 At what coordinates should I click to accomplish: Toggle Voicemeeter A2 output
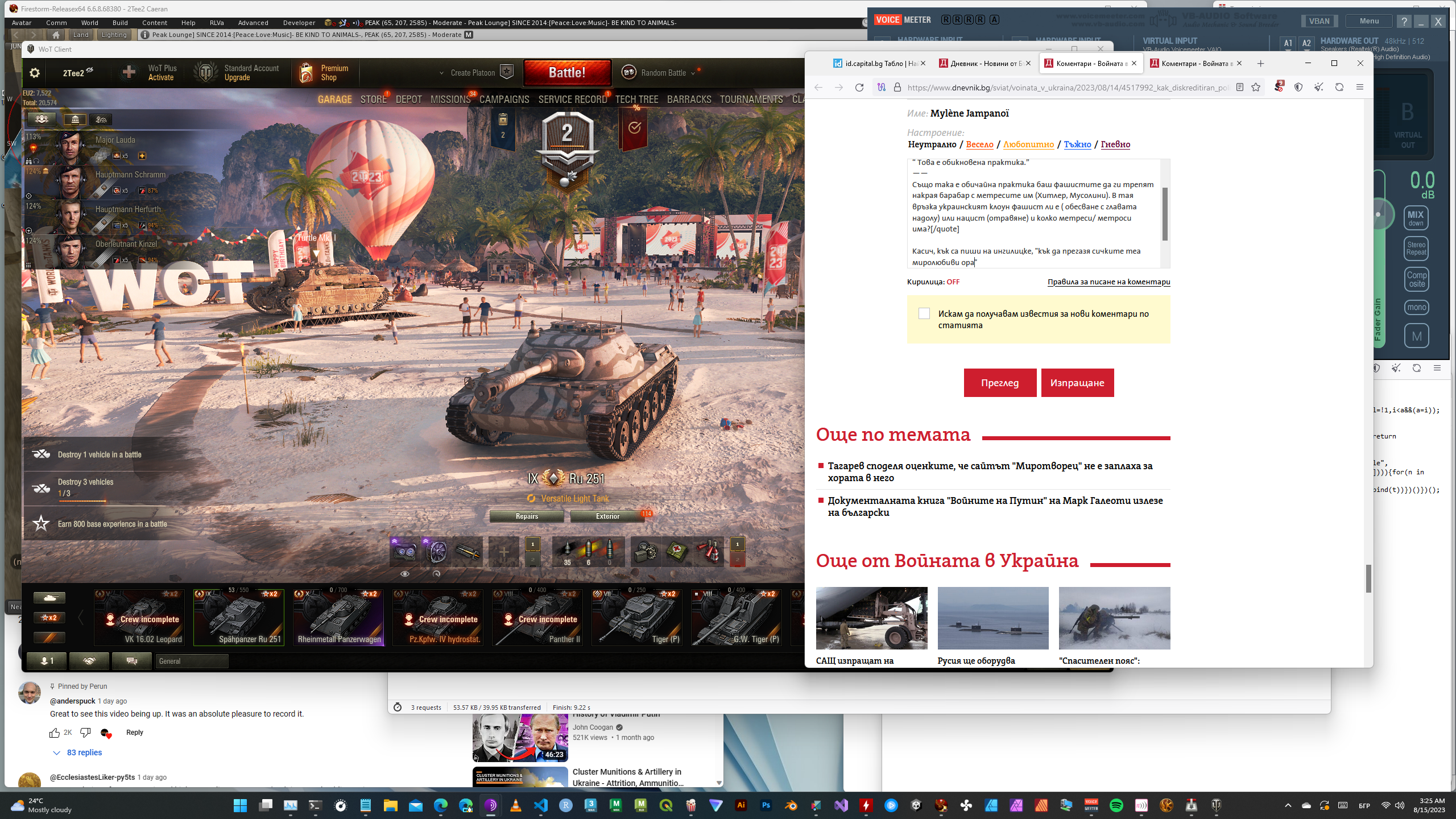tap(1306, 43)
